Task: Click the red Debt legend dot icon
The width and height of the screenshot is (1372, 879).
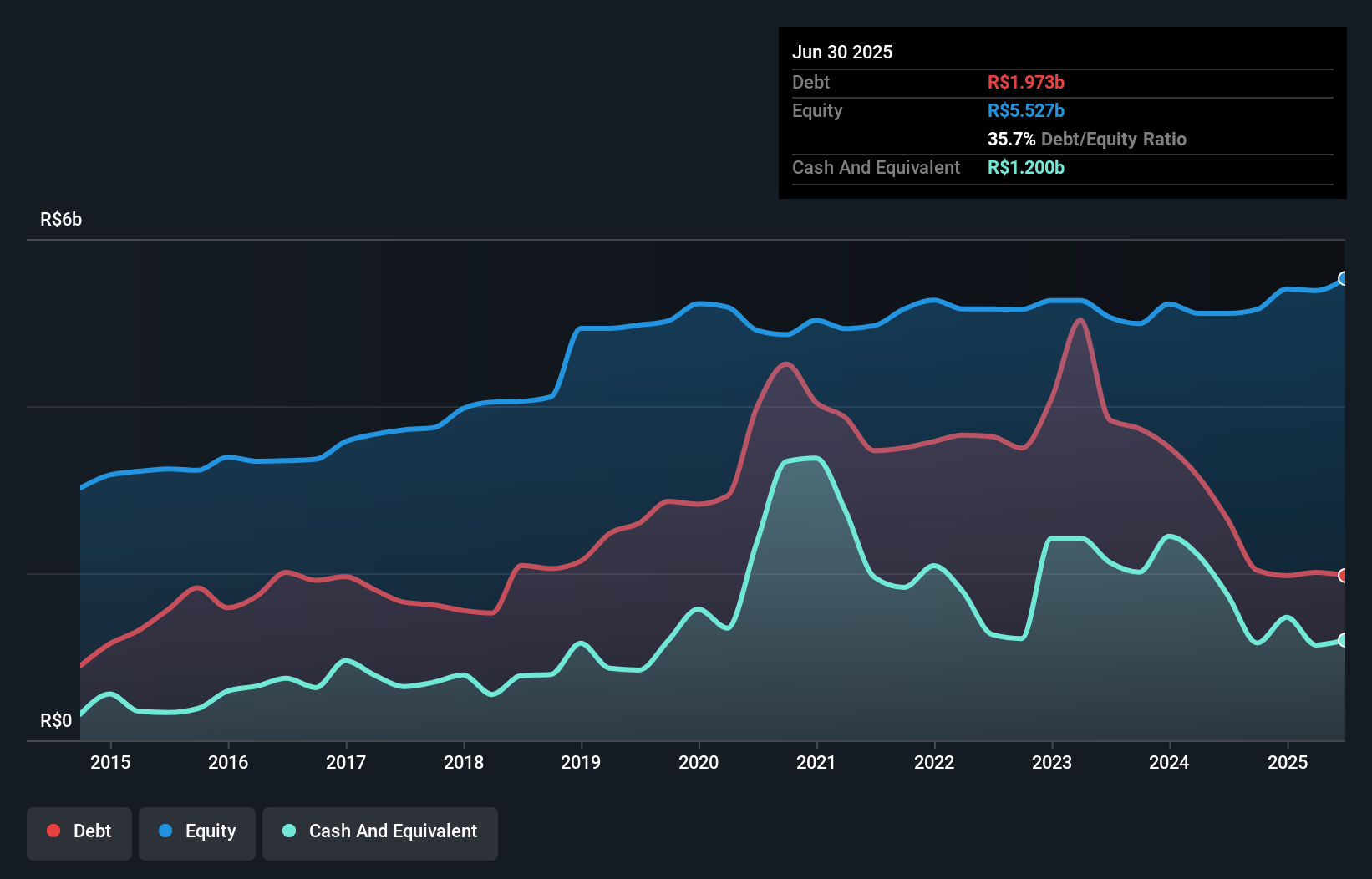Action: coord(52,831)
